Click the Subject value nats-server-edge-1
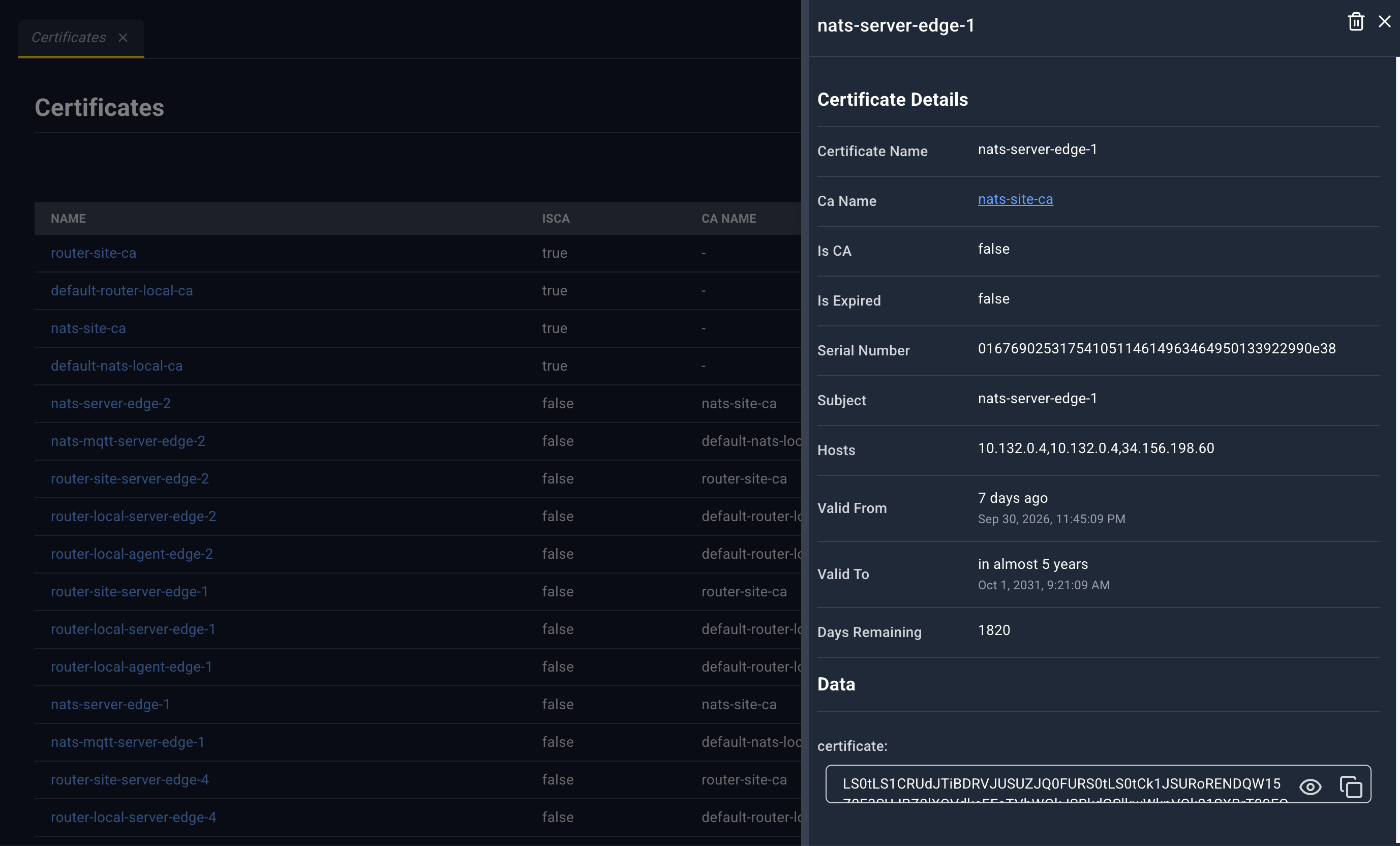The height and width of the screenshot is (846, 1400). click(x=1037, y=398)
